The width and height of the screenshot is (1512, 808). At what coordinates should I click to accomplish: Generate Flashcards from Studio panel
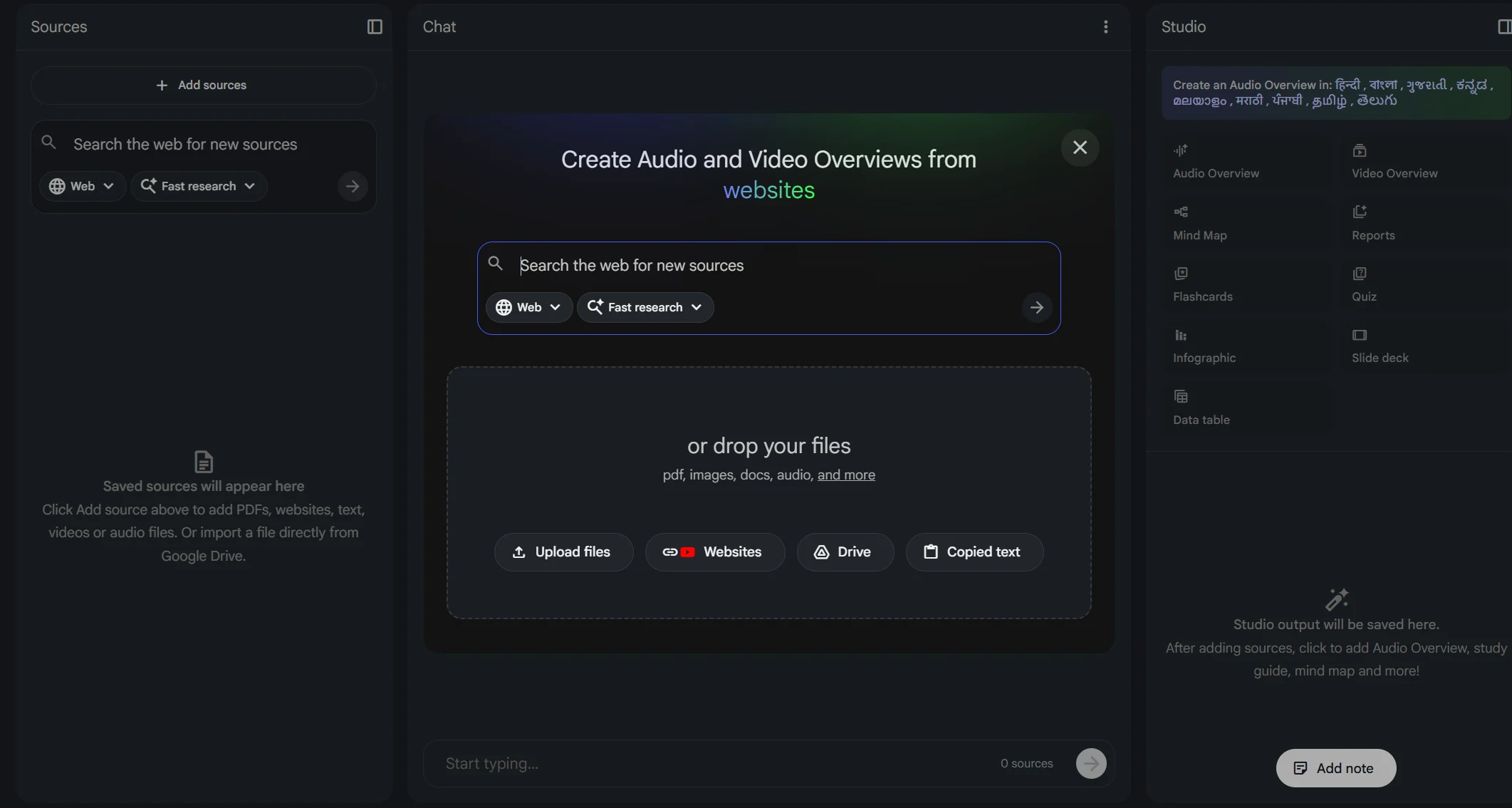click(x=1202, y=285)
